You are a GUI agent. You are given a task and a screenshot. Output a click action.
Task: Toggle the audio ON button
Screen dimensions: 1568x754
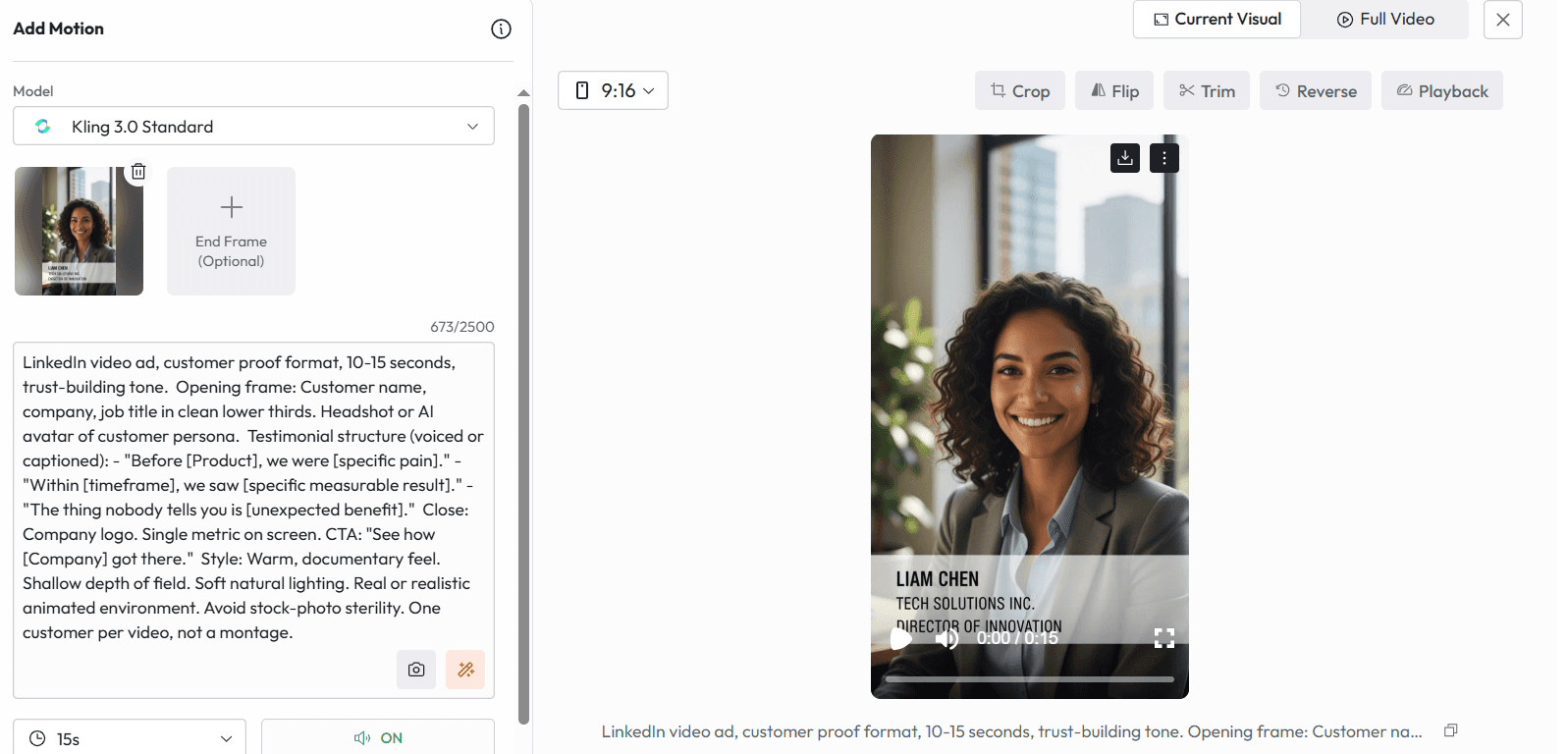[x=378, y=738]
